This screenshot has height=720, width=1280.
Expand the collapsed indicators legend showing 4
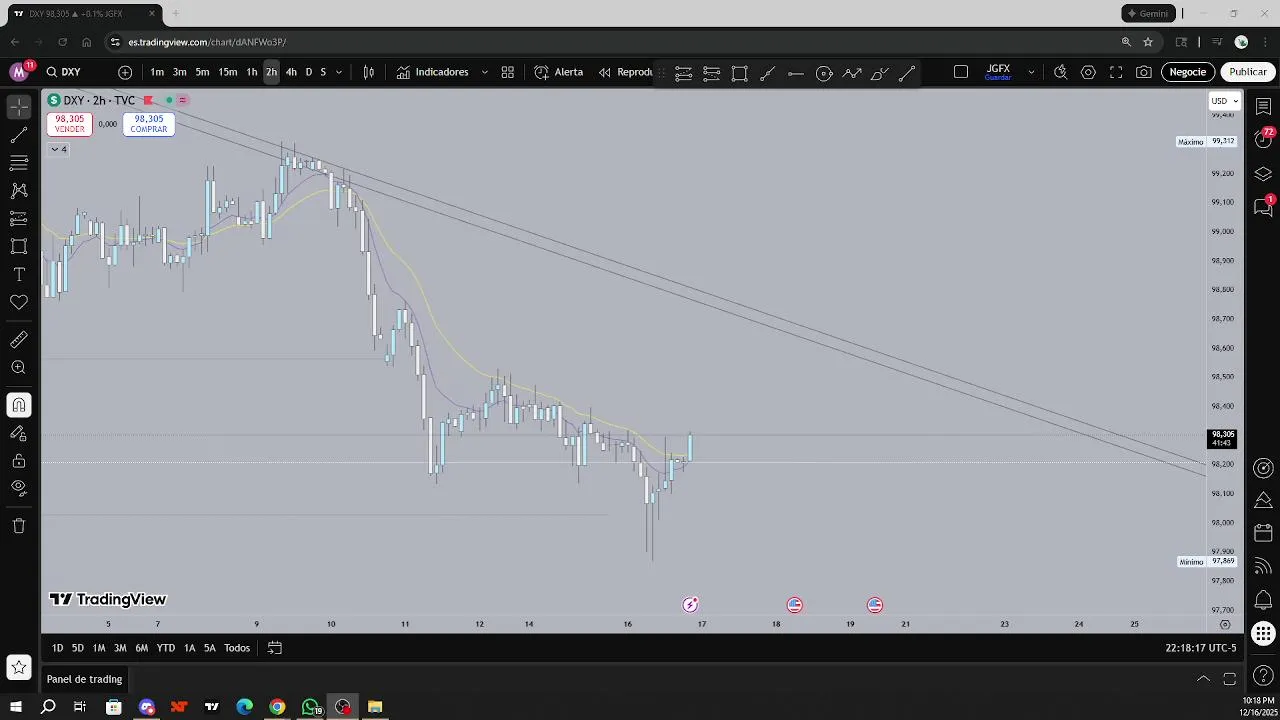58,149
